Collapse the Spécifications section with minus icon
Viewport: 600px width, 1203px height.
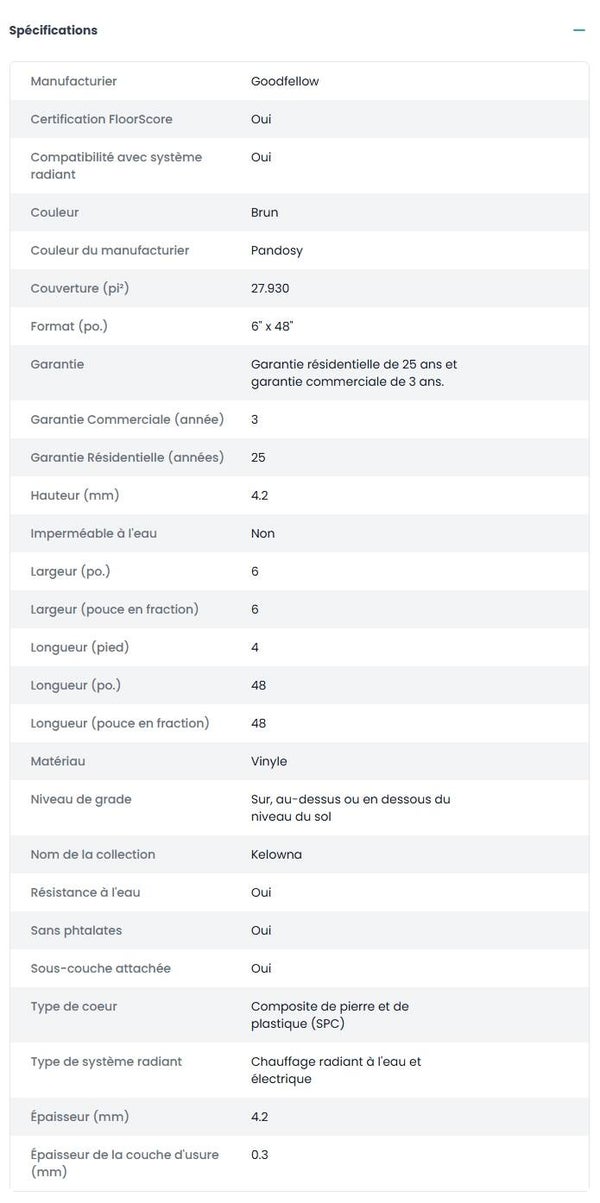click(x=579, y=31)
